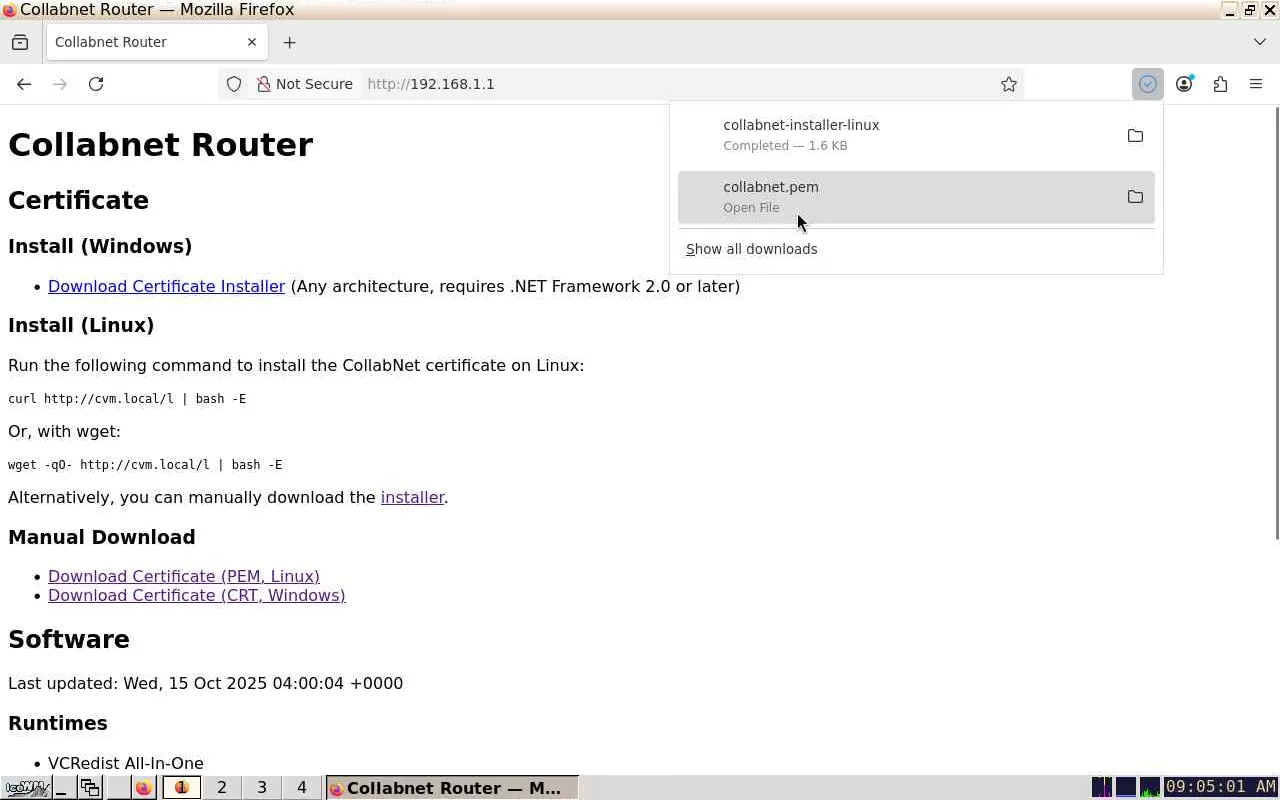Click the taskbar clock showing 09:05:01 AM
Viewport: 1280px width, 800px height.
[x=1221, y=788]
